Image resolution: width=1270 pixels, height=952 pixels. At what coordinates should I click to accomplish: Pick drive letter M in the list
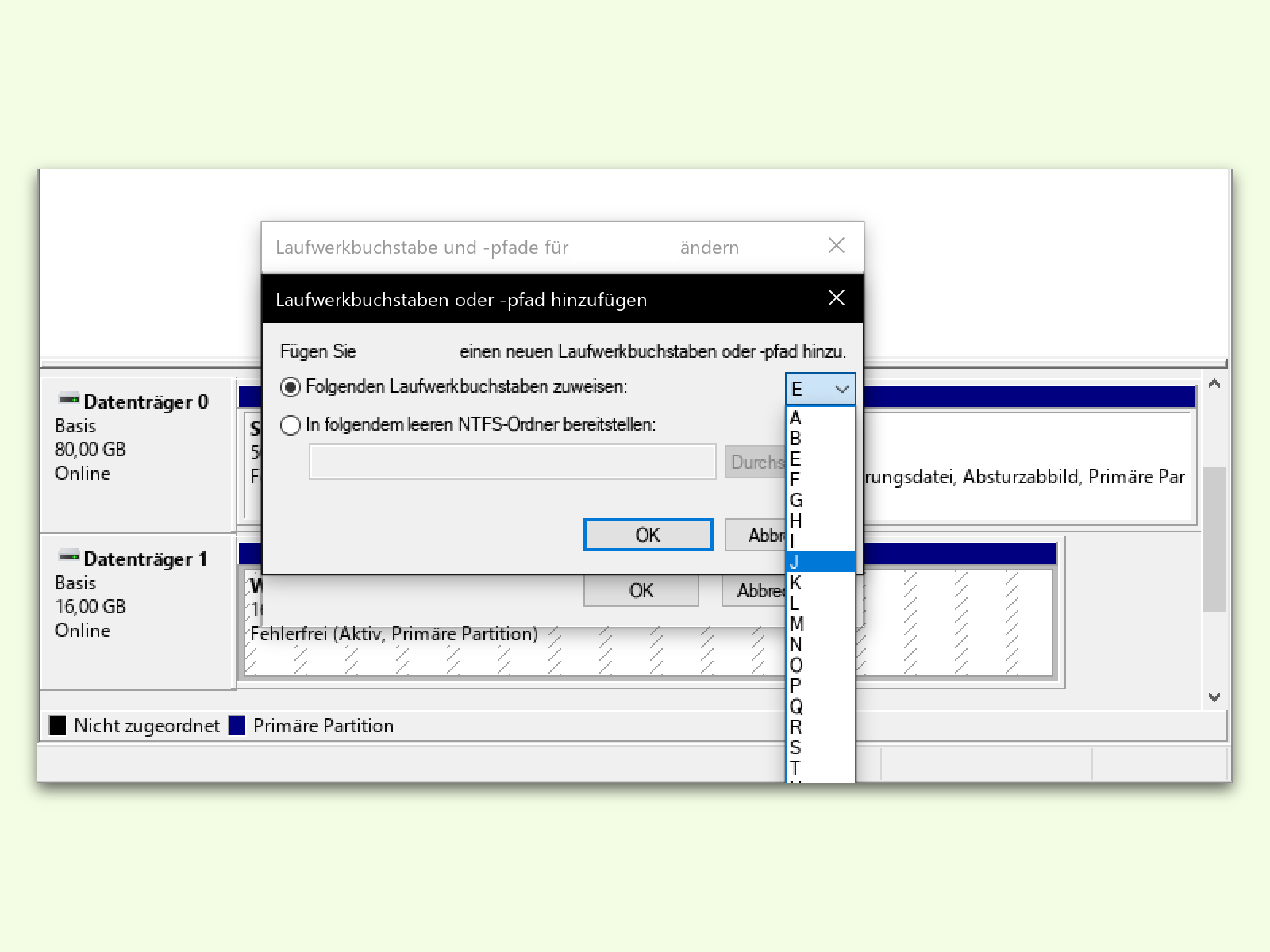(x=821, y=624)
